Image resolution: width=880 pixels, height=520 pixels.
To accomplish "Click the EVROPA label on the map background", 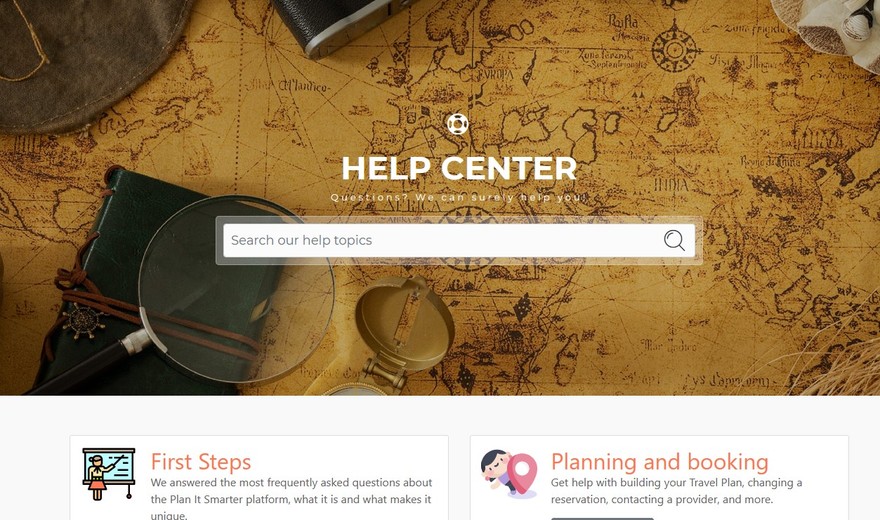I will pyautogui.click(x=495, y=74).
